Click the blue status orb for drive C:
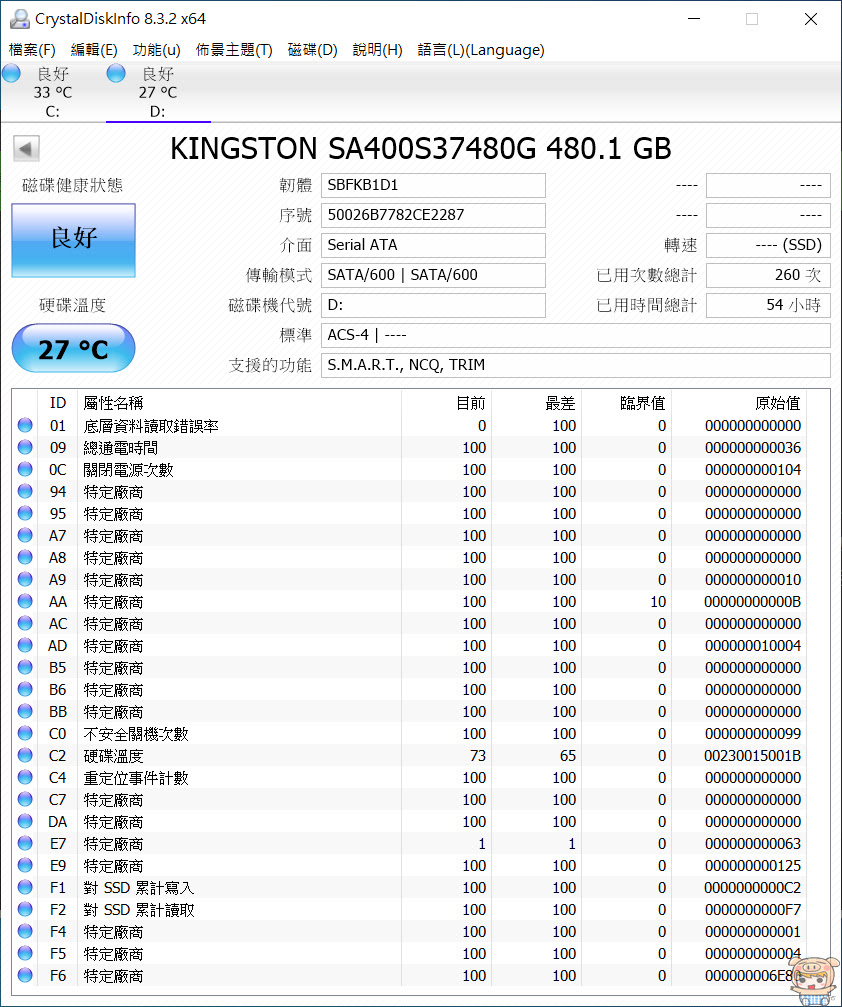Screen dimensions: 842x1007 (x=12, y=73)
